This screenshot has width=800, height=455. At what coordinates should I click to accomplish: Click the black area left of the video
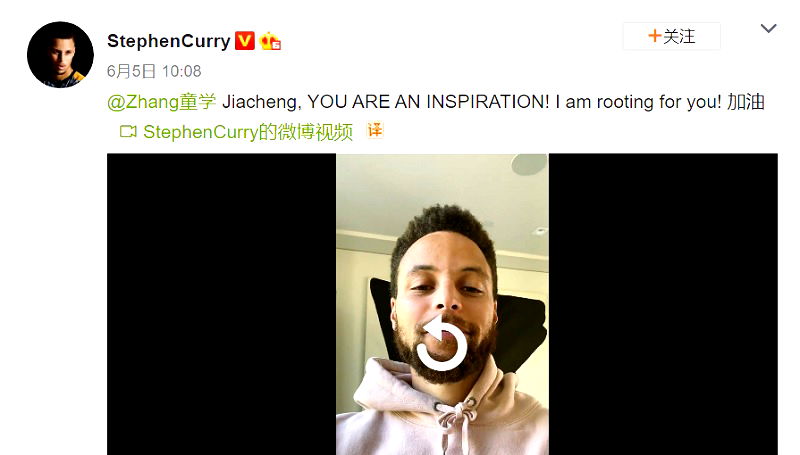click(221, 304)
